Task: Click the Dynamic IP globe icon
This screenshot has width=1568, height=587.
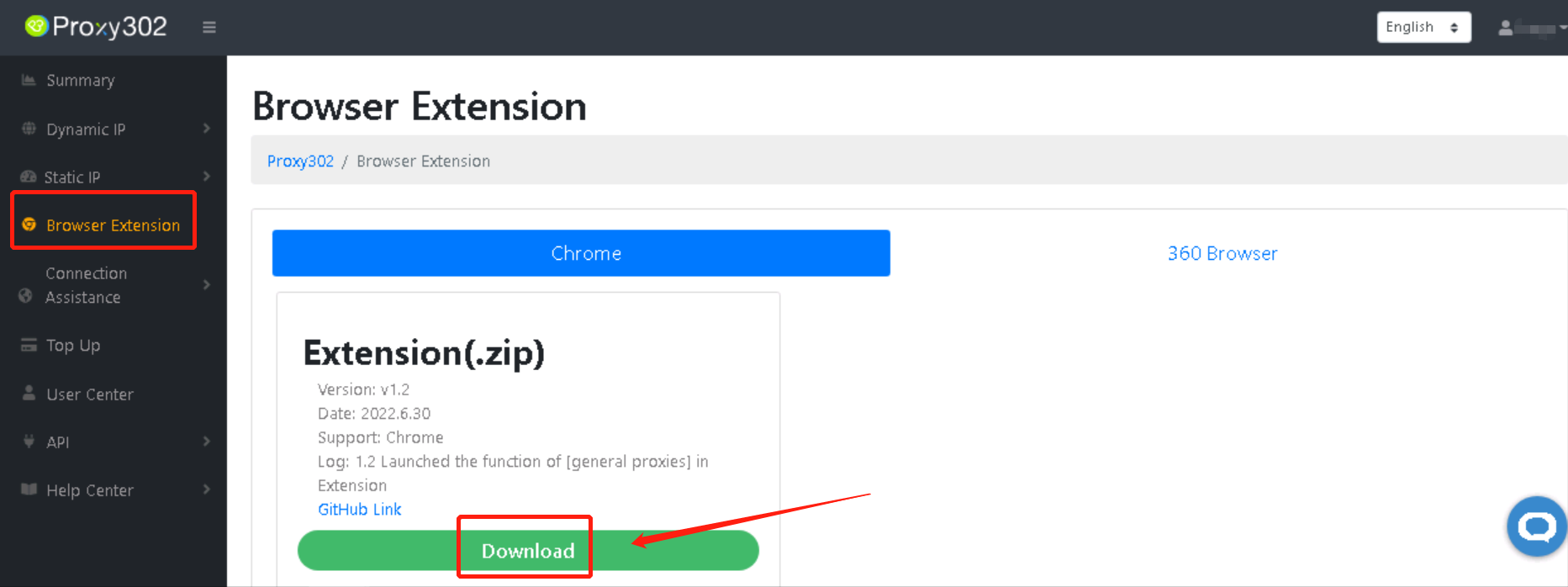Action: (x=29, y=129)
